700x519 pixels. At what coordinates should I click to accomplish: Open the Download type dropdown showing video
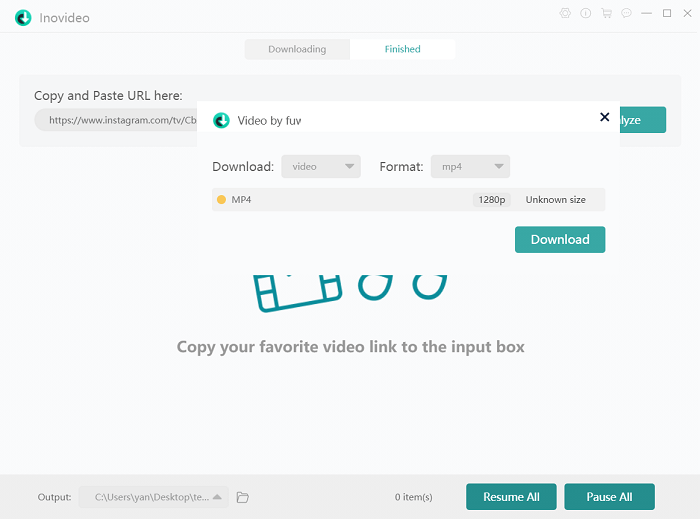click(321, 166)
